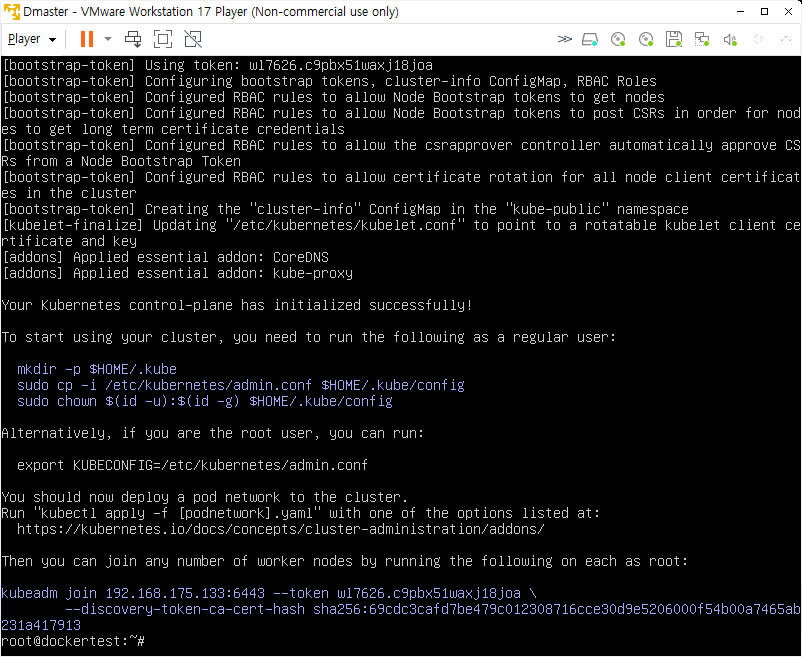
Task: Click the network adapter device icon
Action: point(702,39)
